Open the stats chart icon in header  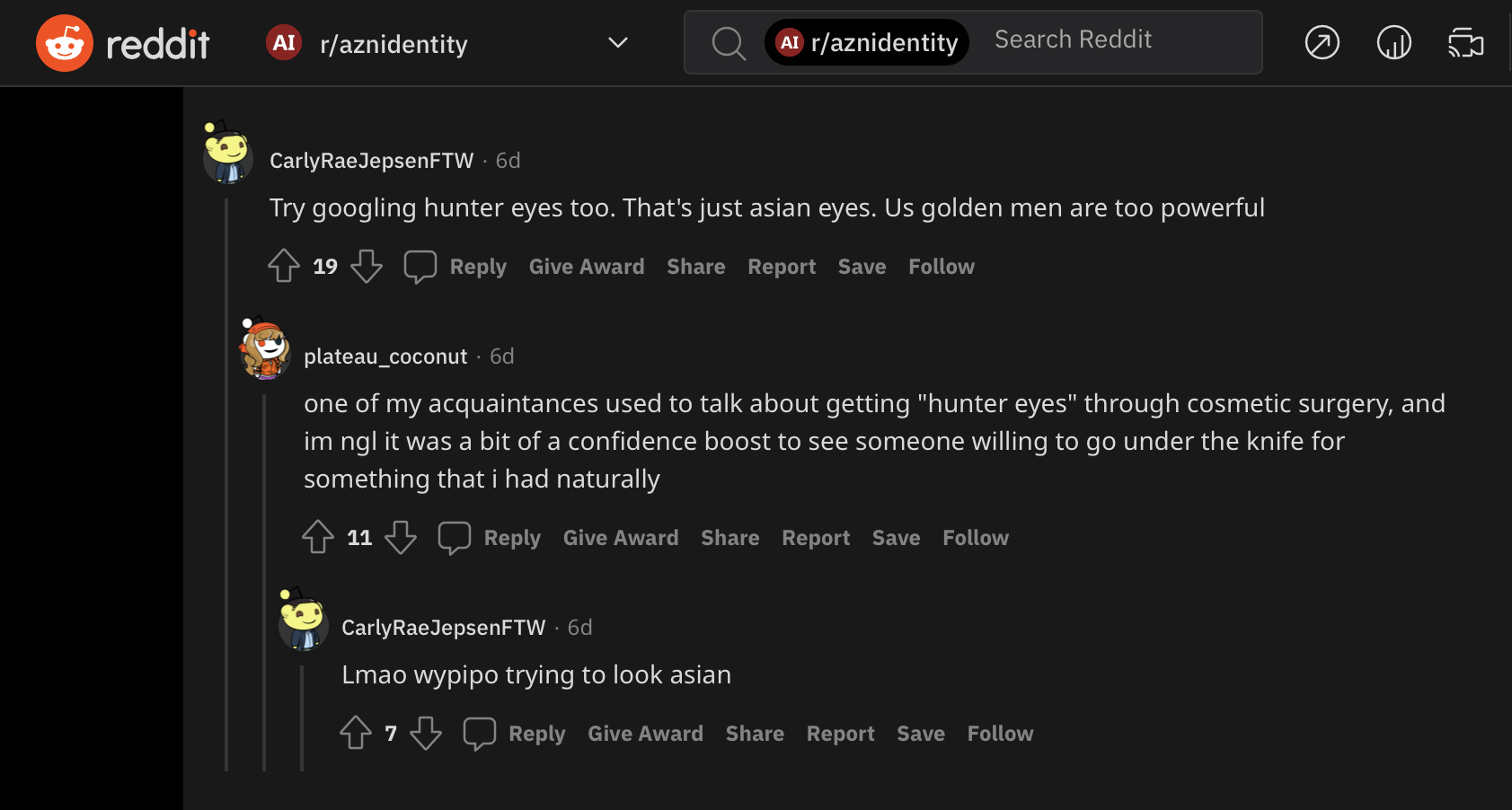(x=1393, y=43)
